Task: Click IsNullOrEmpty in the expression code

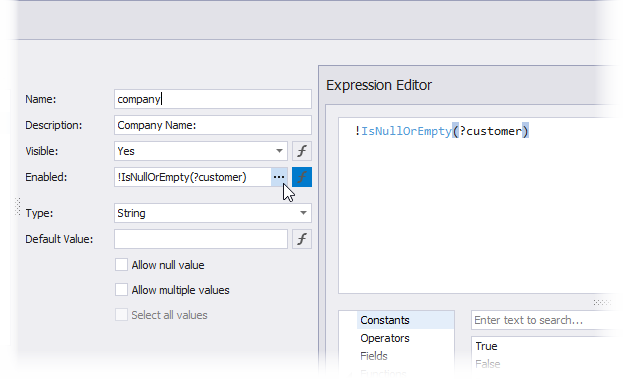Action: pos(406,131)
